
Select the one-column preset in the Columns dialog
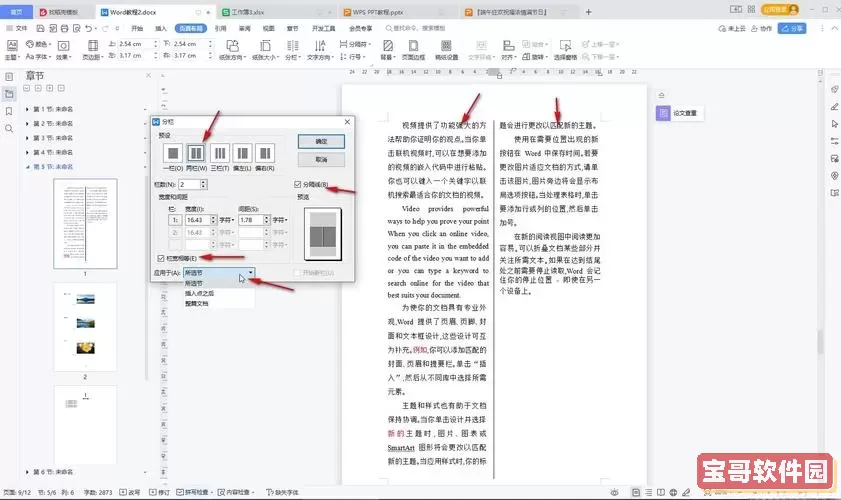173,153
